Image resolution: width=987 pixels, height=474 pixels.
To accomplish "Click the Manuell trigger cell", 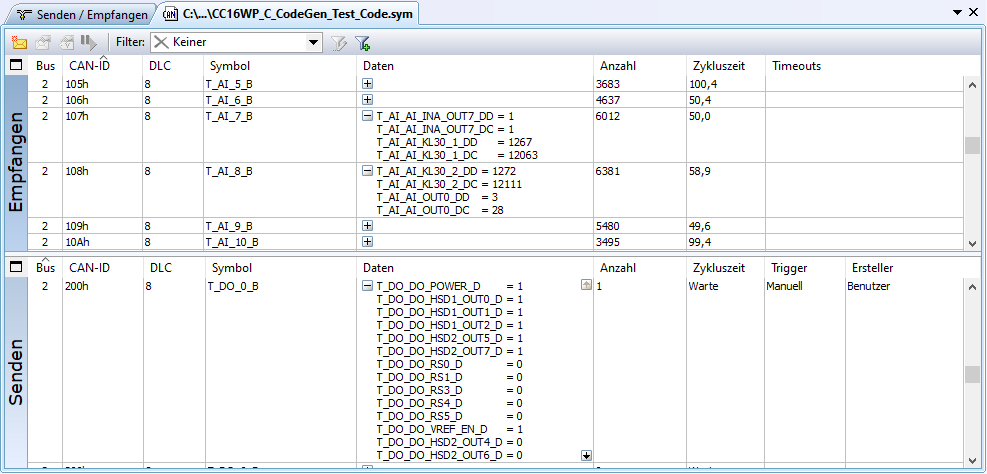I will pyautogui.click(x=784, y=286).
